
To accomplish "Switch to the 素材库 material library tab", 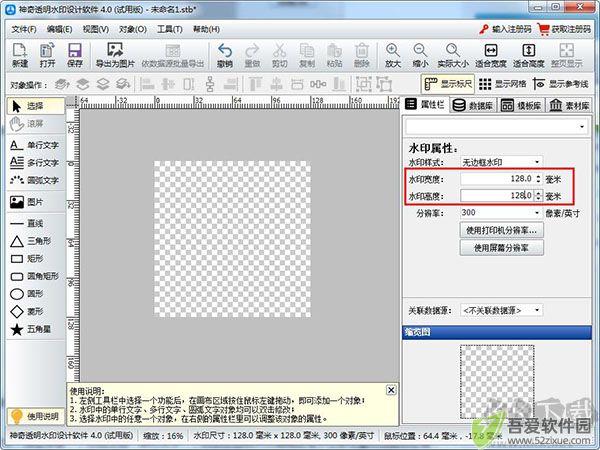I will [x=569, y=105].
